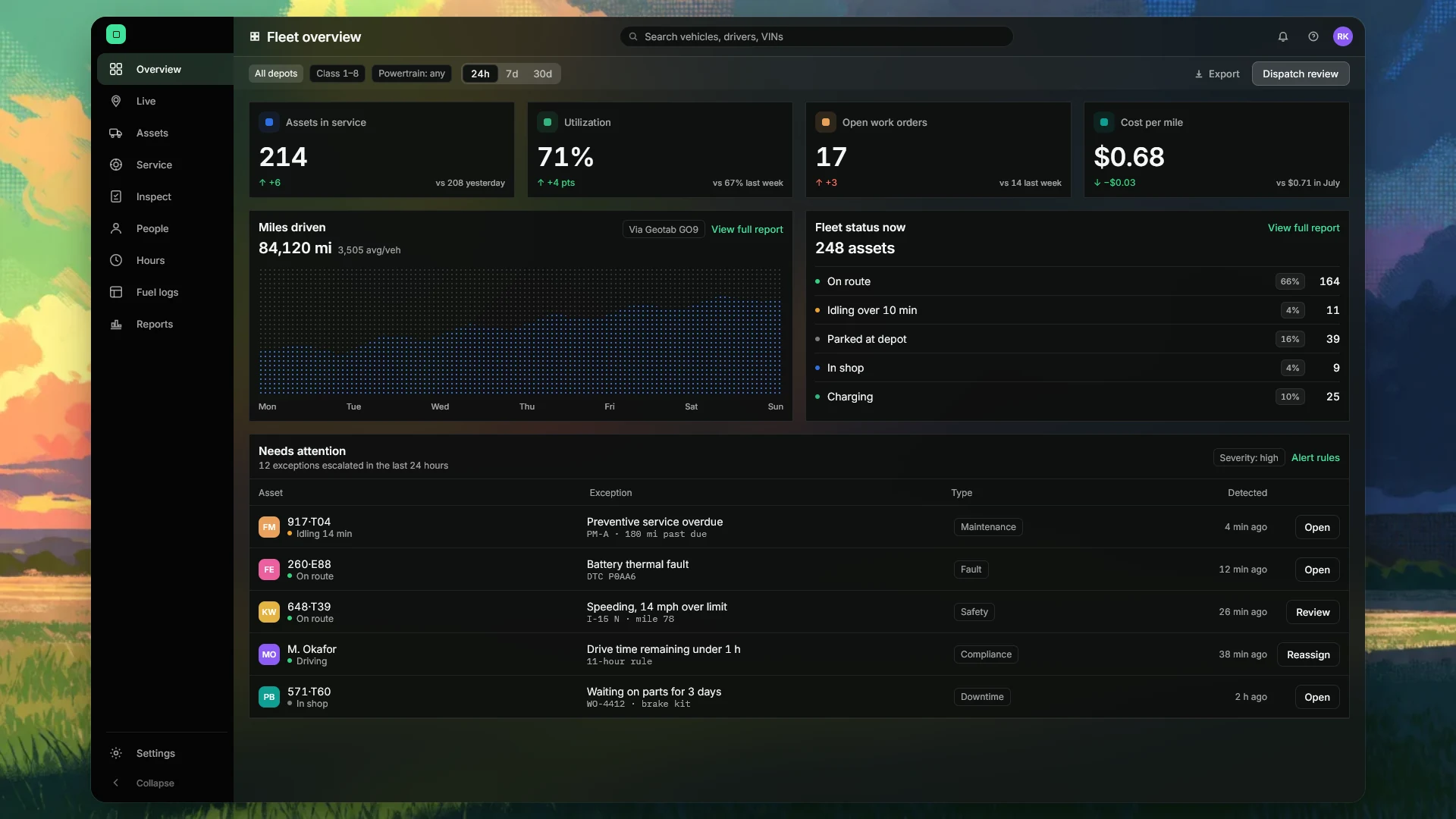Screen dimensions: 1456x819
Task: Click the People person icon
Action: point(116,228)
